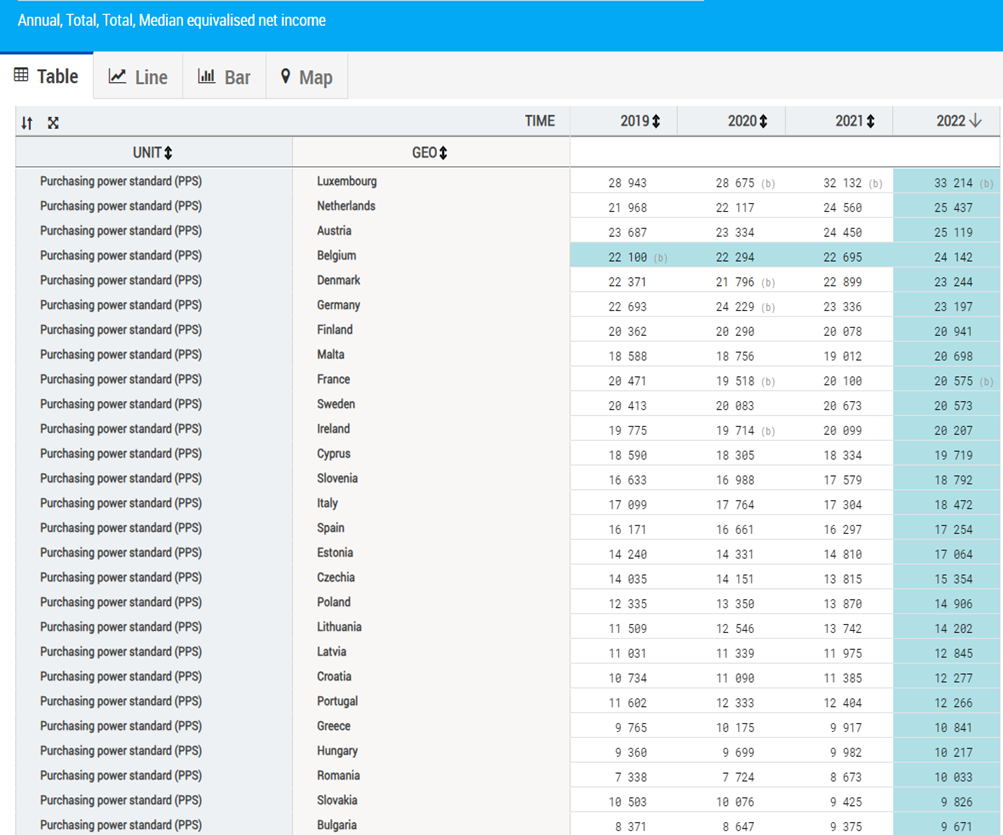Click the break flag on Luxembourg 2022 value
The image size is (1003, 835).
click(x=986, y=184)
